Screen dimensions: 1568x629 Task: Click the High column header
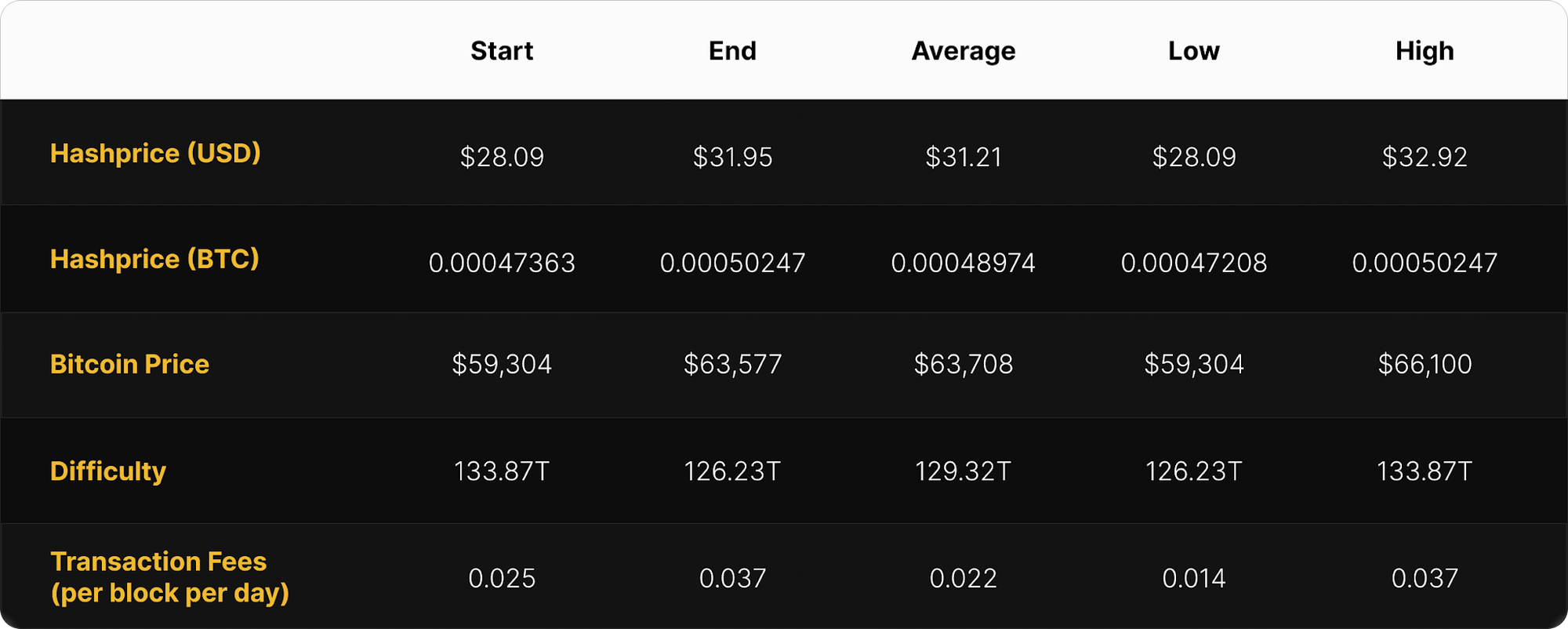click(x=1425, y=52)
